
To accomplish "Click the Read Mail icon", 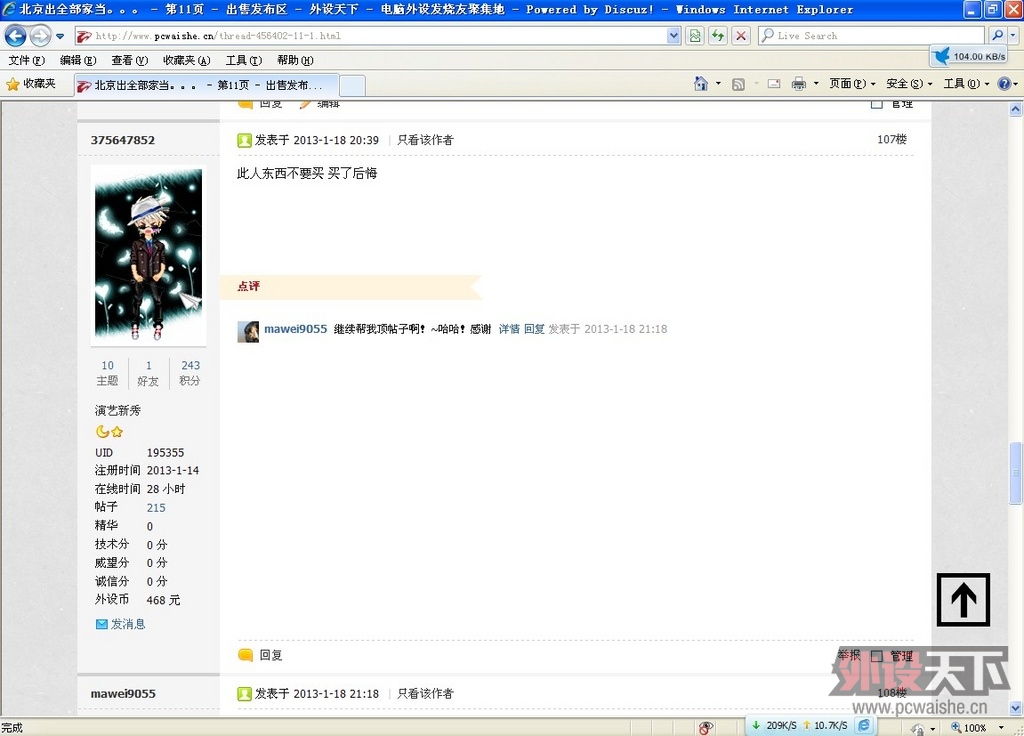I will 774,84.
